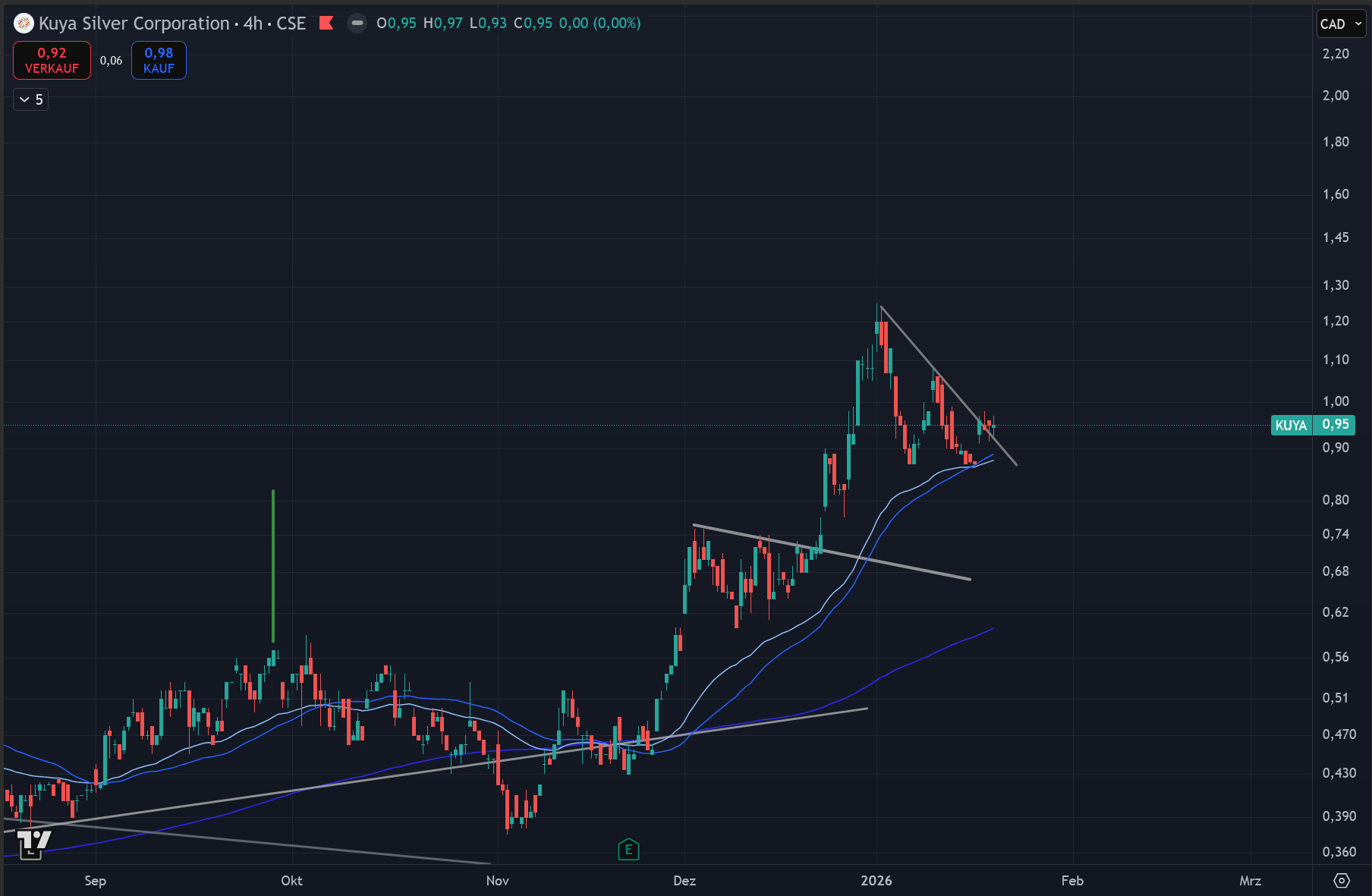Click the 2,00 price axis label
This screenshot has width=1372, height=896.
click(x=1336, y=96)
